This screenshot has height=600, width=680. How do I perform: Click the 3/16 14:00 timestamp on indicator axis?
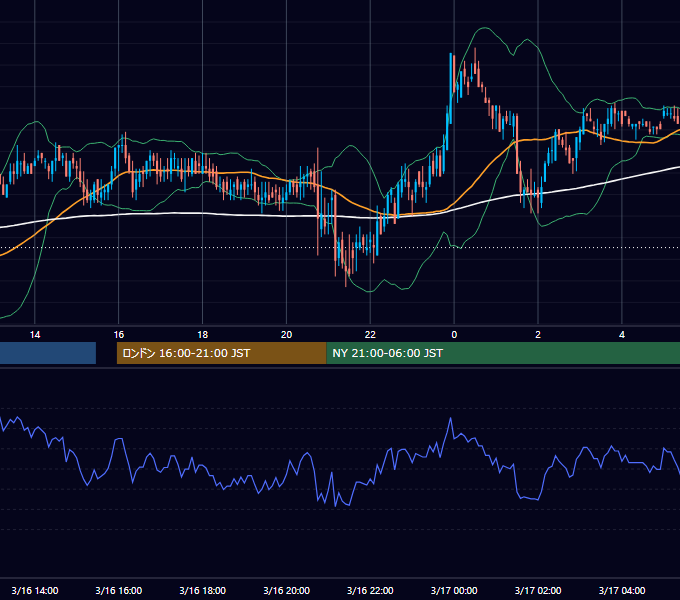click(35, 590)
